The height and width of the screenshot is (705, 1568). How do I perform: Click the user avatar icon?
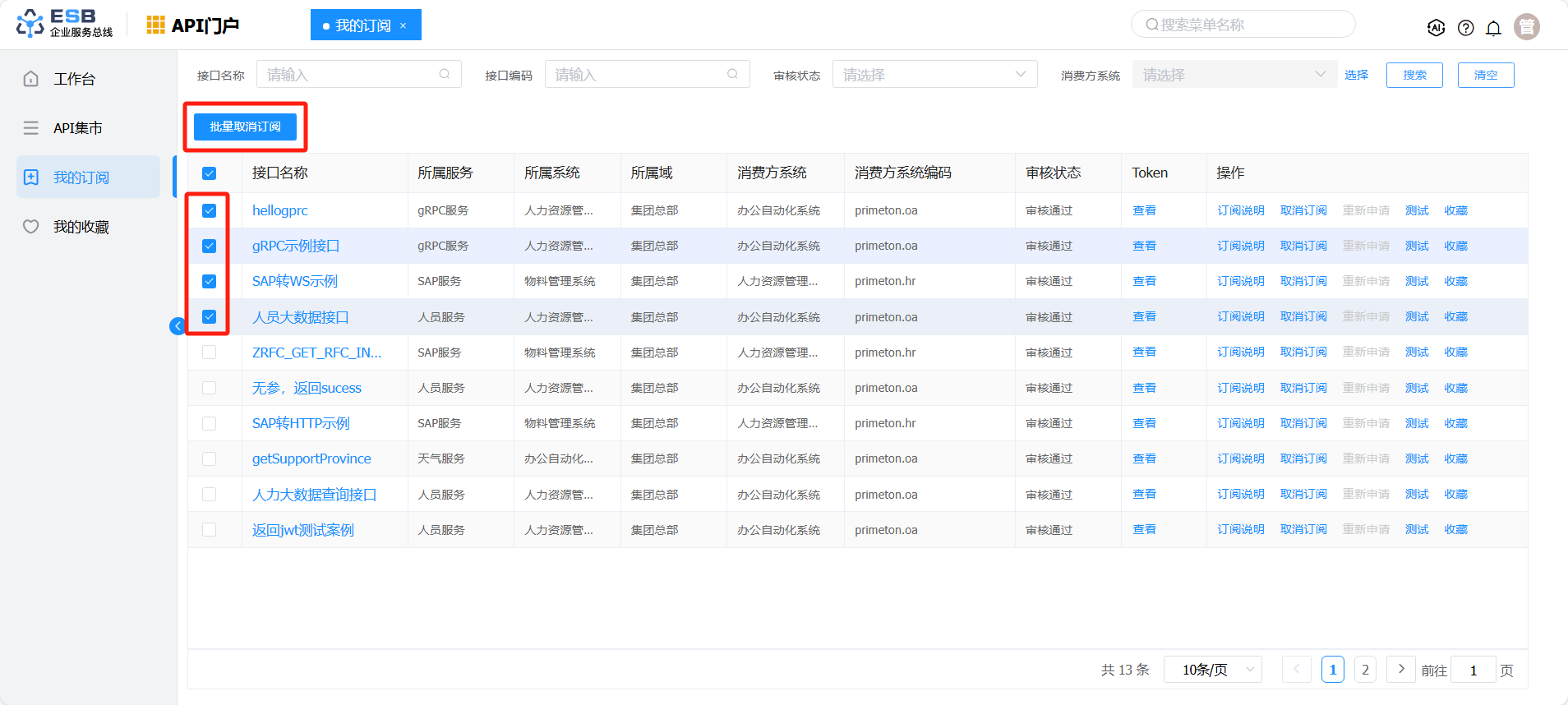tap(1527, 27)
